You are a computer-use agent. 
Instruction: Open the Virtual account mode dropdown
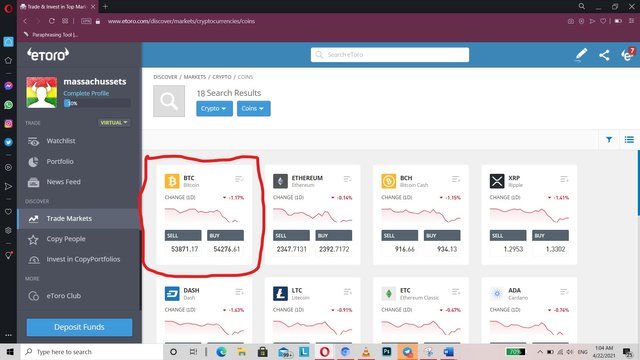tap(114, 122)
